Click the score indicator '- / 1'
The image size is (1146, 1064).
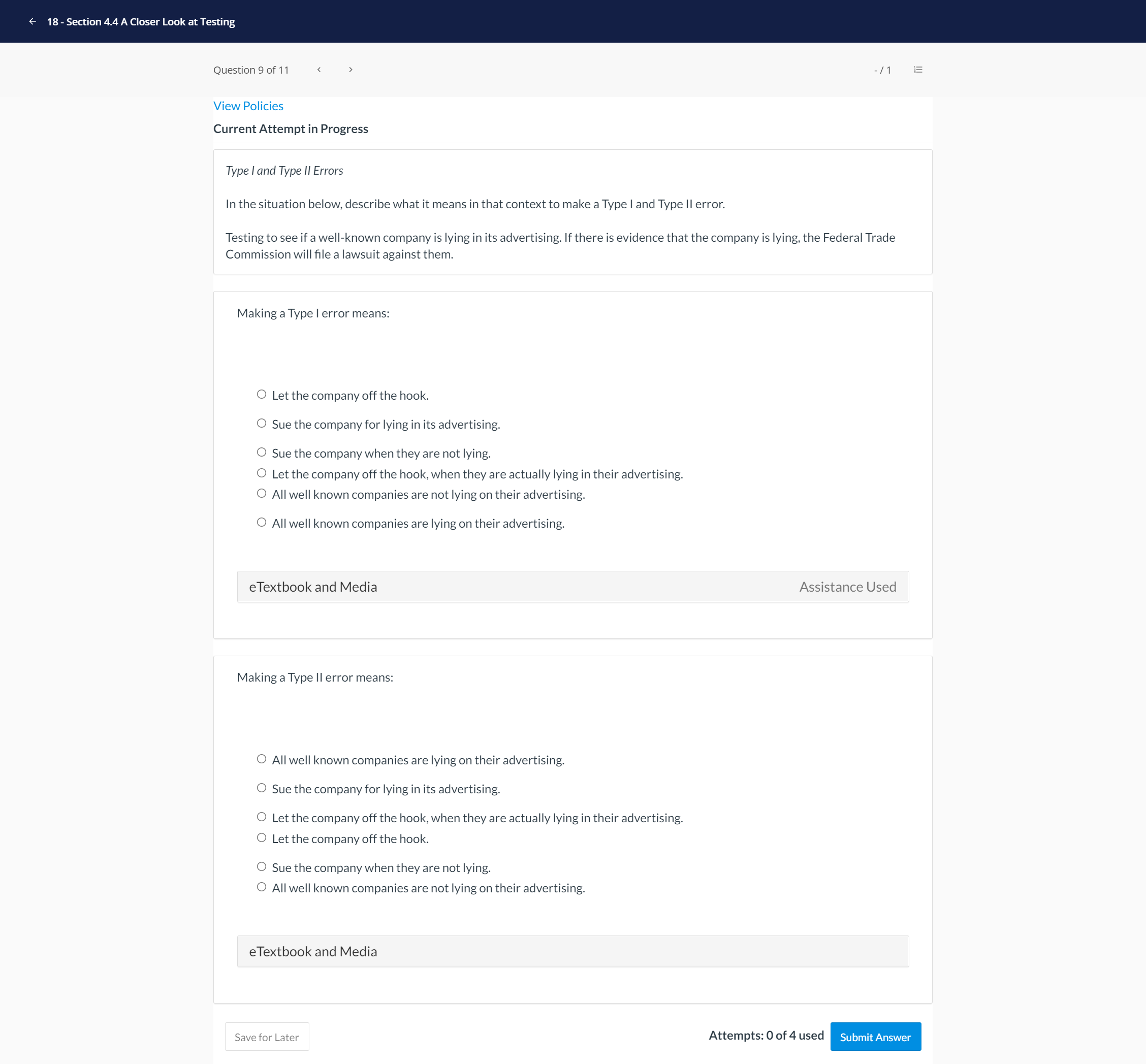tap(882, 70)
